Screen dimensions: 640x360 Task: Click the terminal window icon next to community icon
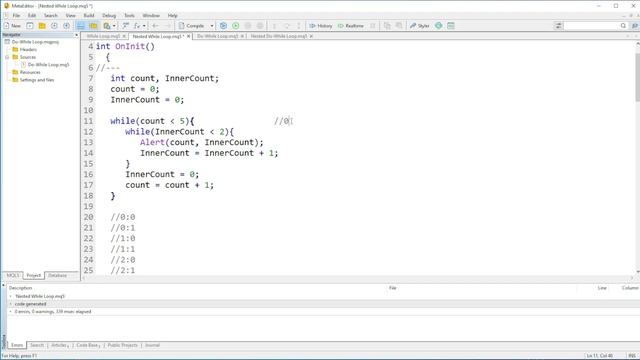451,26
